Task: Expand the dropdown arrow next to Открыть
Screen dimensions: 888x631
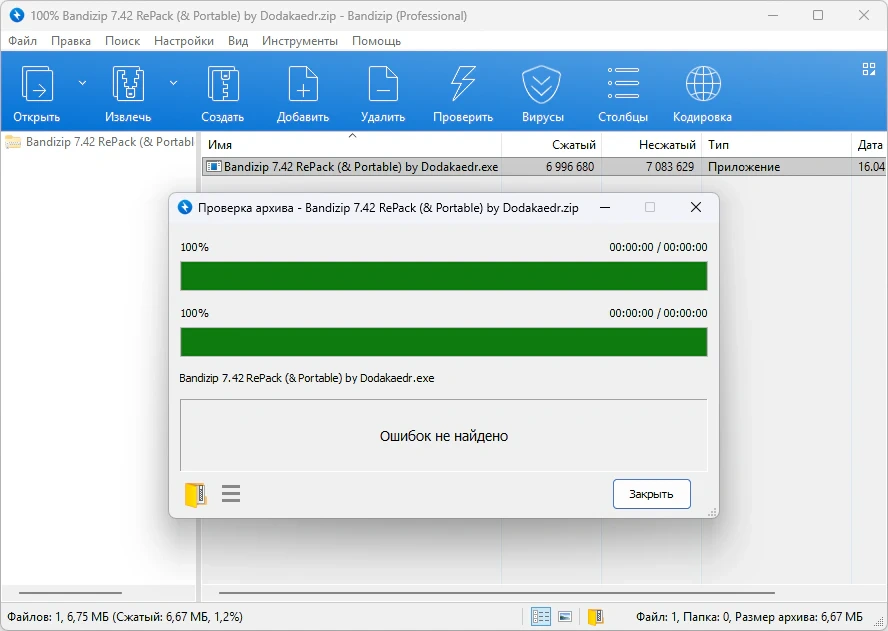Action: click(x=82, y=83)
